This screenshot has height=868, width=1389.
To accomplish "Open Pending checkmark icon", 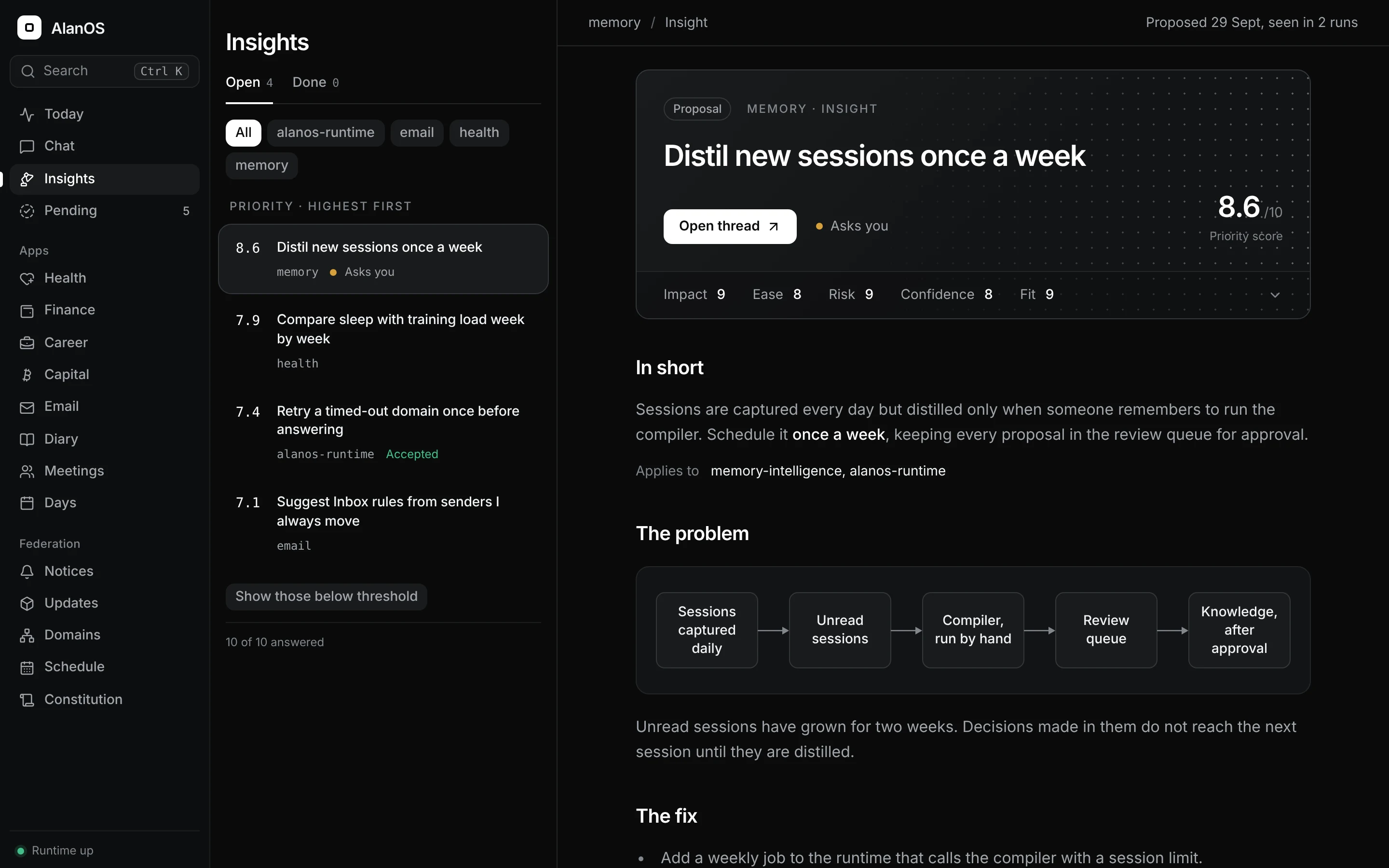I will (x=27, y=211).
